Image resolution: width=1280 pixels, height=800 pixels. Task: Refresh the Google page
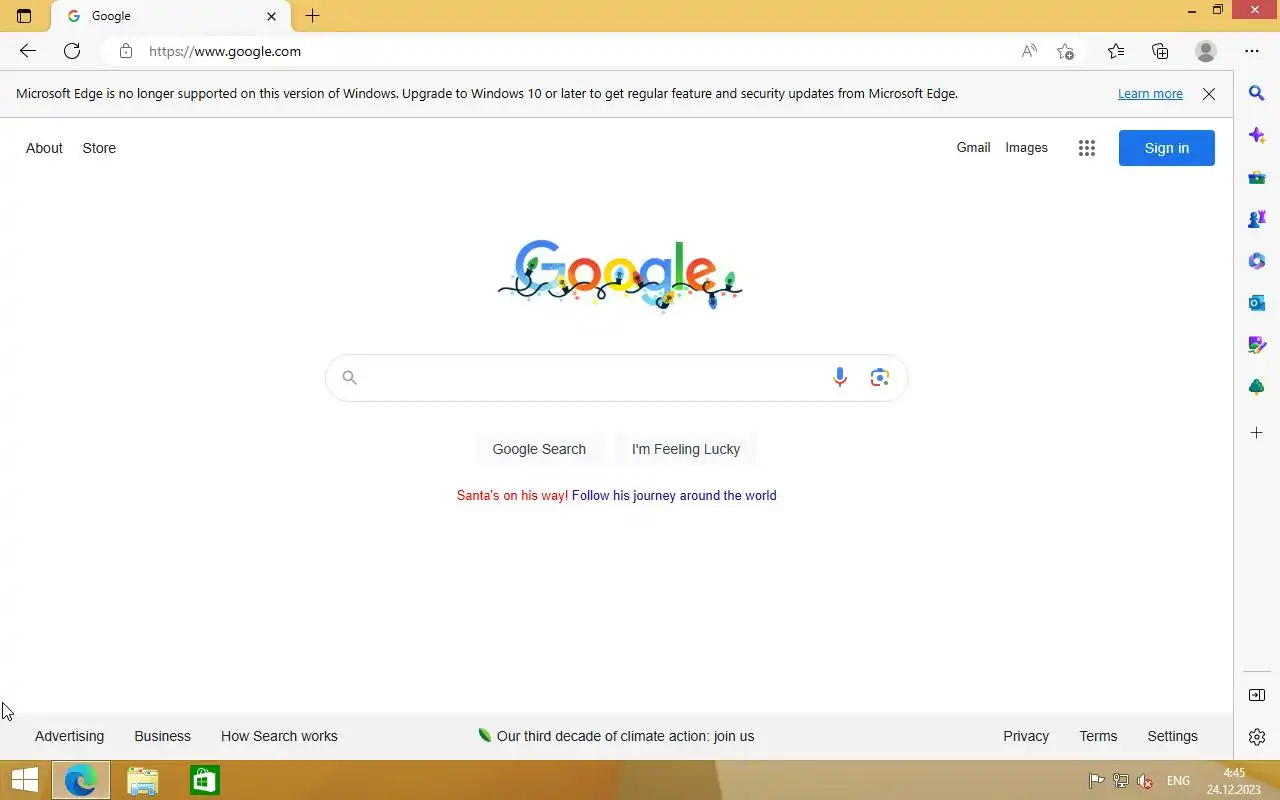pyautogui.click(x=72, y=51)
